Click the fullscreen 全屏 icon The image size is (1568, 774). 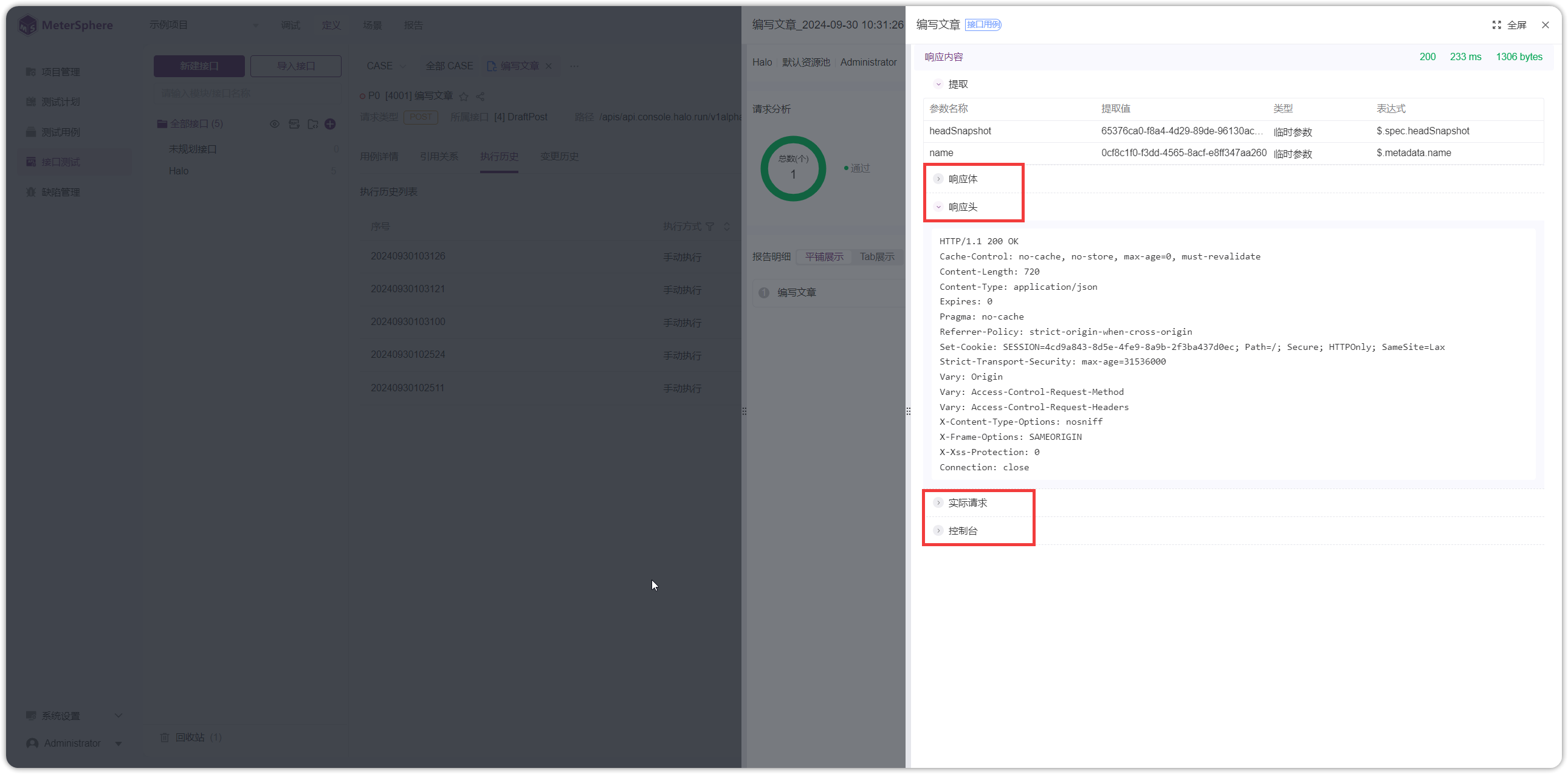pos(1496,25)
